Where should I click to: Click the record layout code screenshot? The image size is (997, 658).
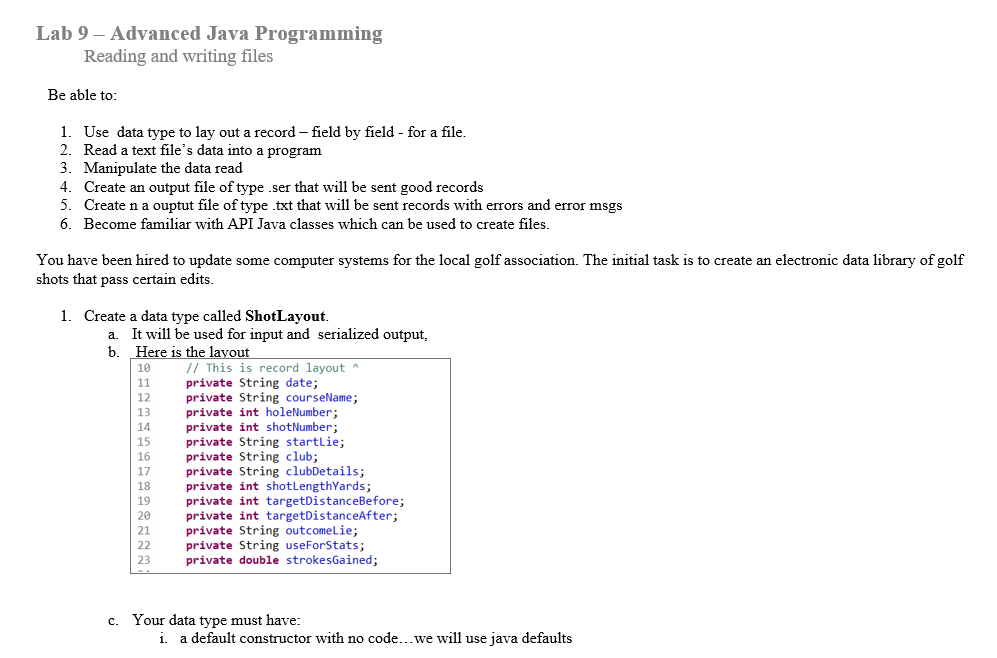point(291,466)
